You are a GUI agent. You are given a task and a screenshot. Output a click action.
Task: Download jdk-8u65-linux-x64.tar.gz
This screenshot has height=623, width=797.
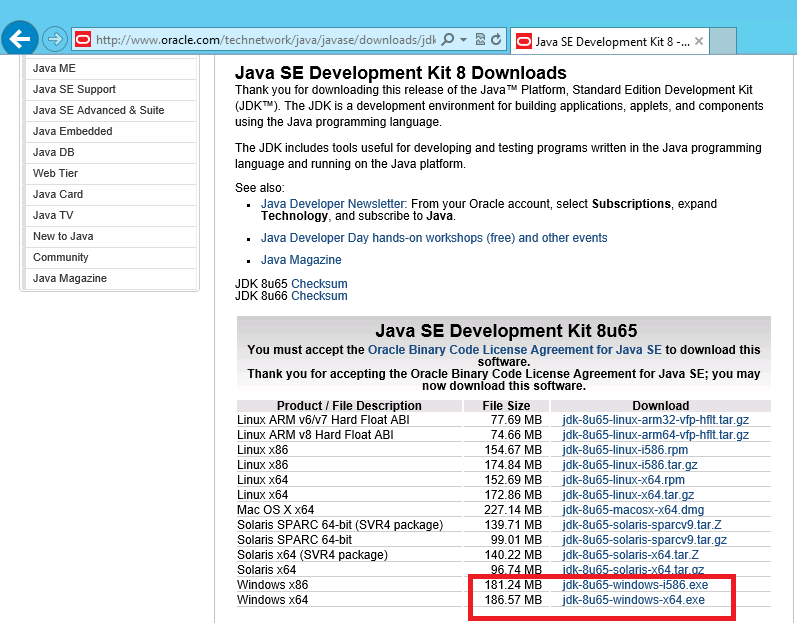[x=628, y=495]
